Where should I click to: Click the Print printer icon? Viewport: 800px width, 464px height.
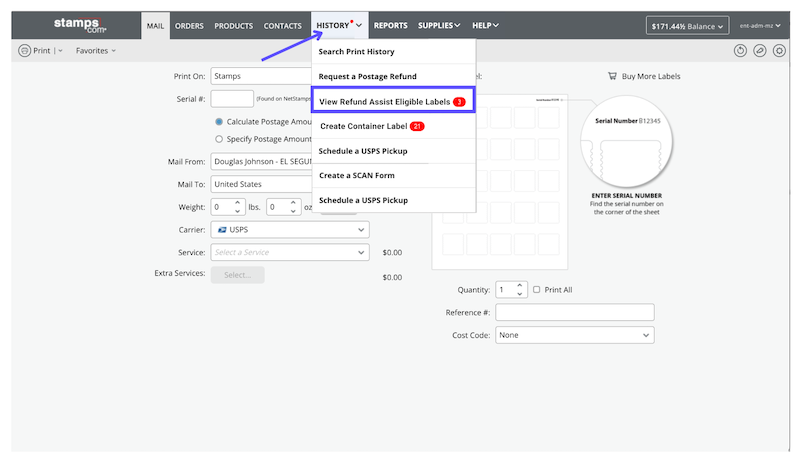click(24, 51)
